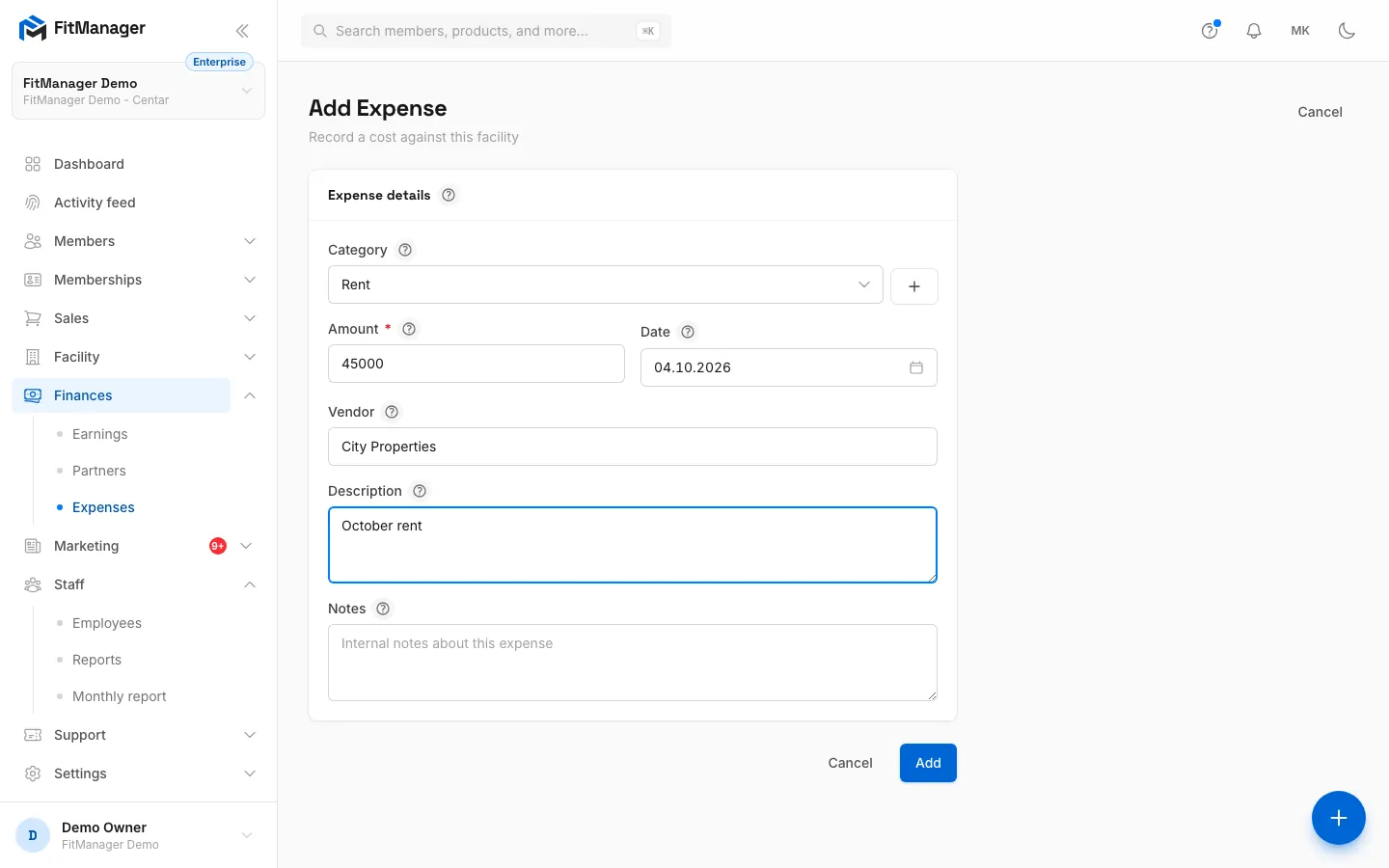Expand the Sales menu
The width and height of the screenshot is (1389, 868).
pyautogui.click(x=250, y=318)
